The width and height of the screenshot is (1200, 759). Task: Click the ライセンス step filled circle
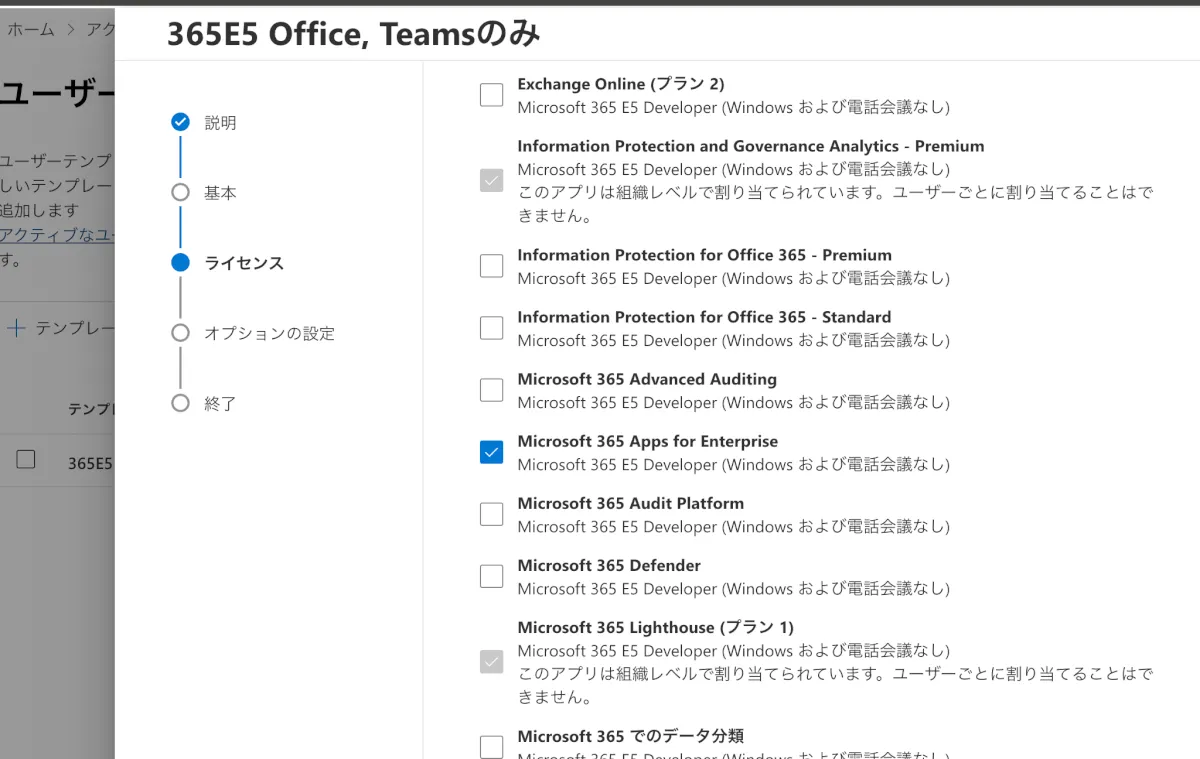[180, 263]
